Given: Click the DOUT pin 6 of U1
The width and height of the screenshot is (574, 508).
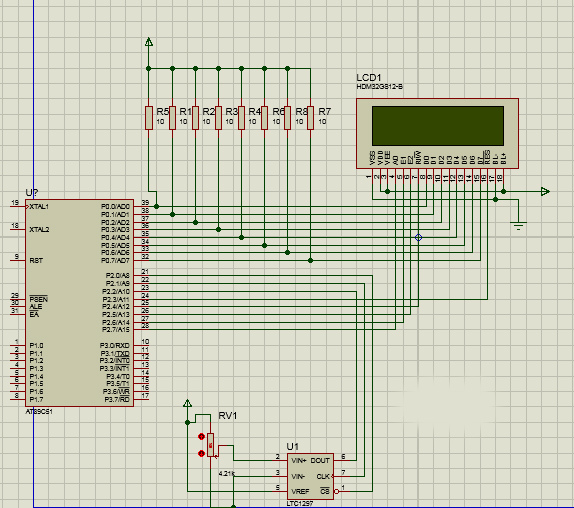Looking at the screenshot, I should pos(341,460).
